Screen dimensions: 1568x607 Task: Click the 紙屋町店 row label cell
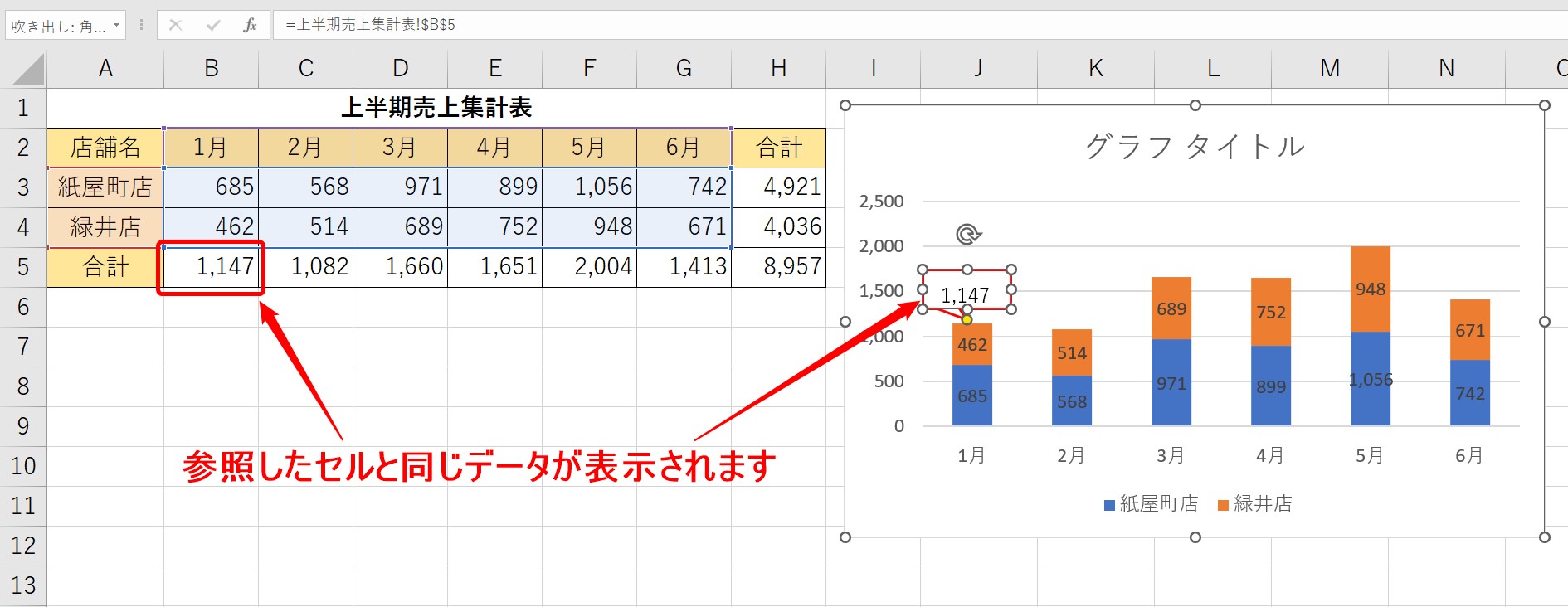click(105, 187)
